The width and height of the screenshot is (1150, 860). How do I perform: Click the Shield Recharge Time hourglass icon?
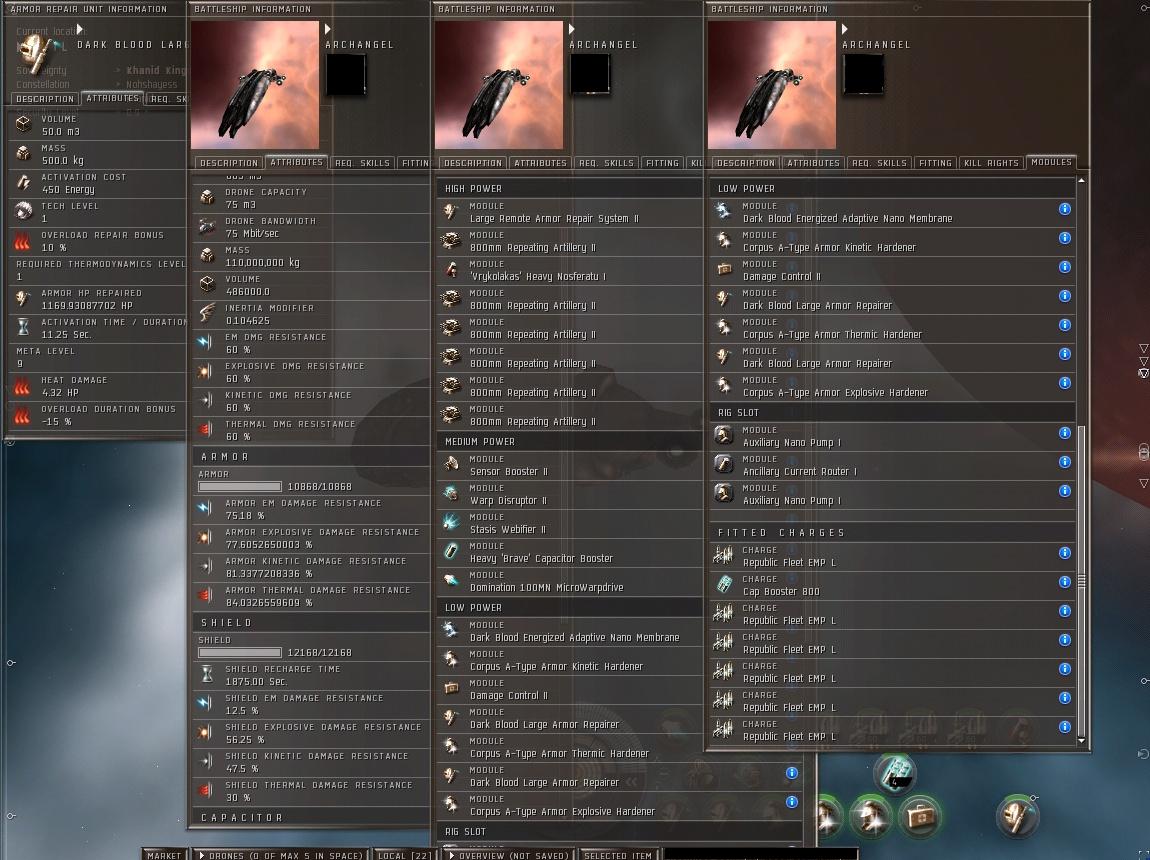(x=207, y=675)
